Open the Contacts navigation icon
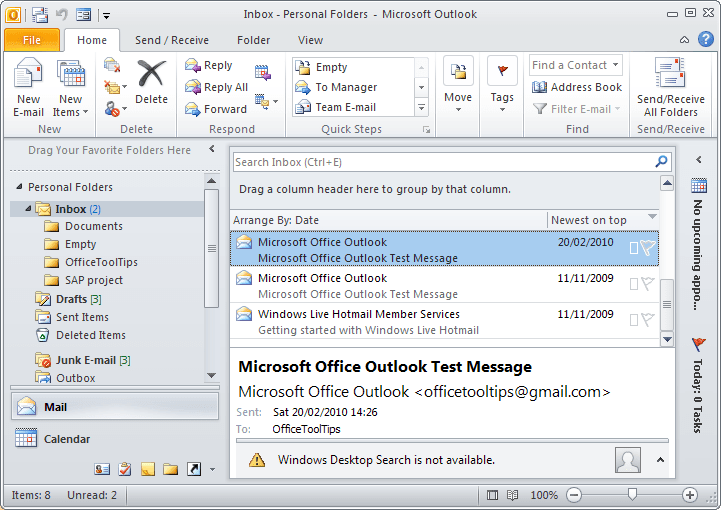The image size is (721, 510). (x=102, y=469)
